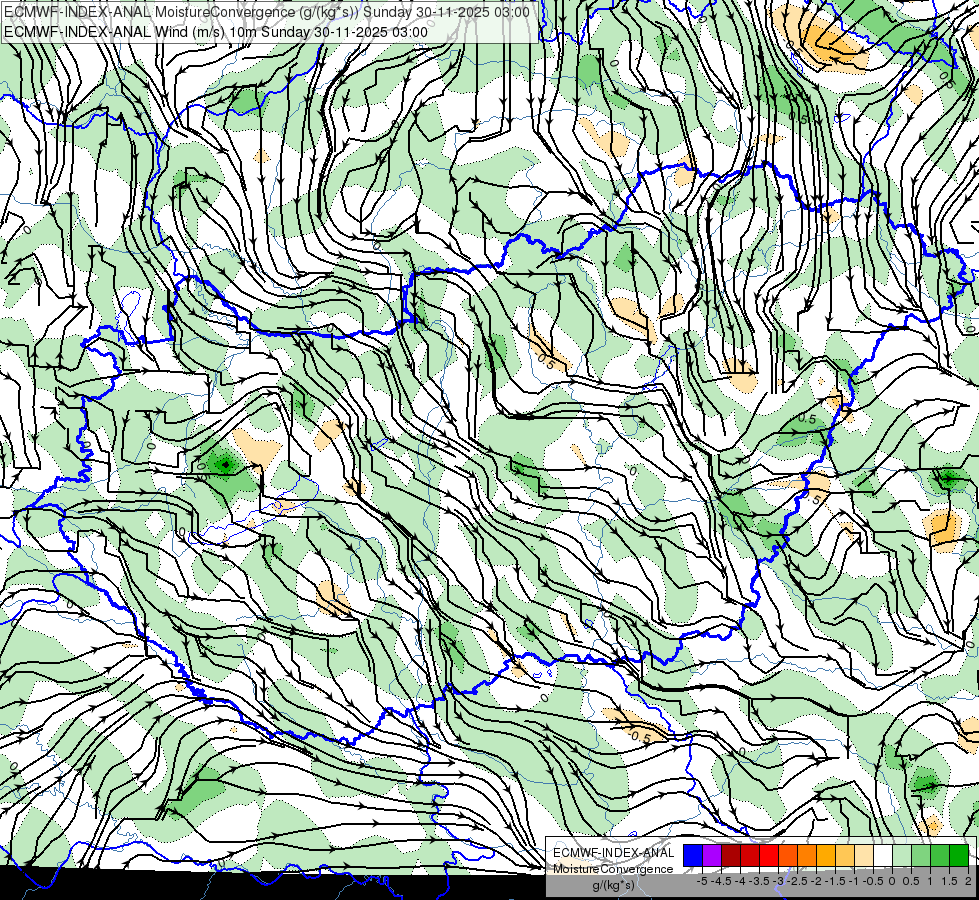
Task: Click the purple legend swatch
Action: click(x=712, y=855)
